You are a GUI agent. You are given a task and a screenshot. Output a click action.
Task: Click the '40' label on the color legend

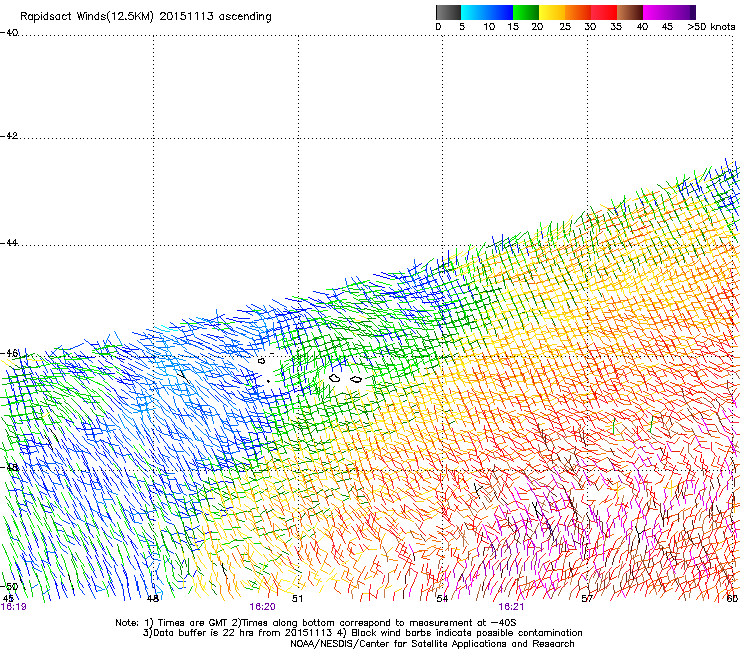642,27
